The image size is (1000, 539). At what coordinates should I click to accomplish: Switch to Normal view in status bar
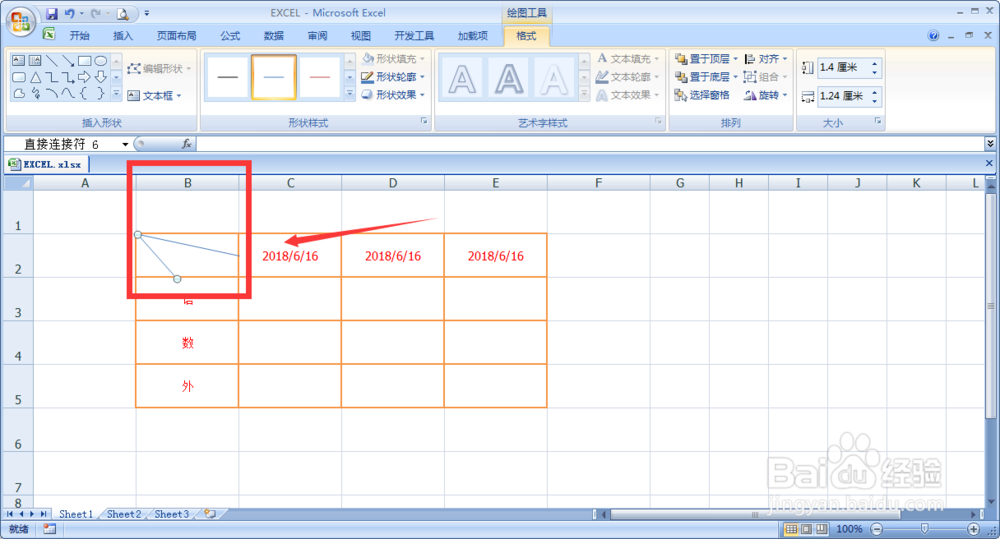click(791, 529)
